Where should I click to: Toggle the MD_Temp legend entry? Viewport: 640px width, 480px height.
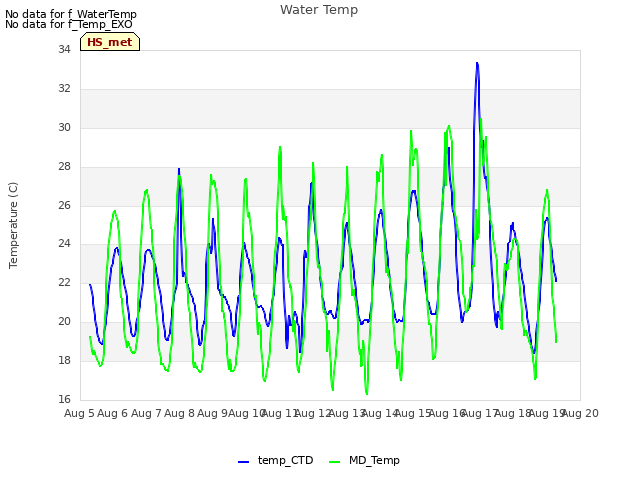(364, 460)
